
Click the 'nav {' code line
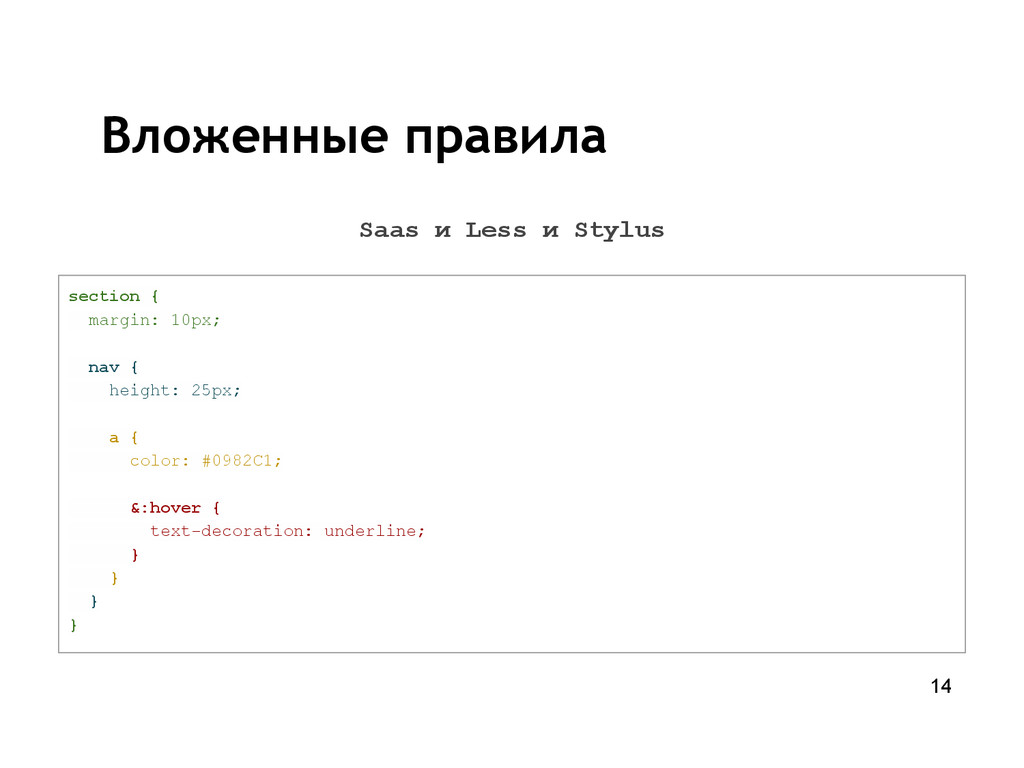(113, 367)
